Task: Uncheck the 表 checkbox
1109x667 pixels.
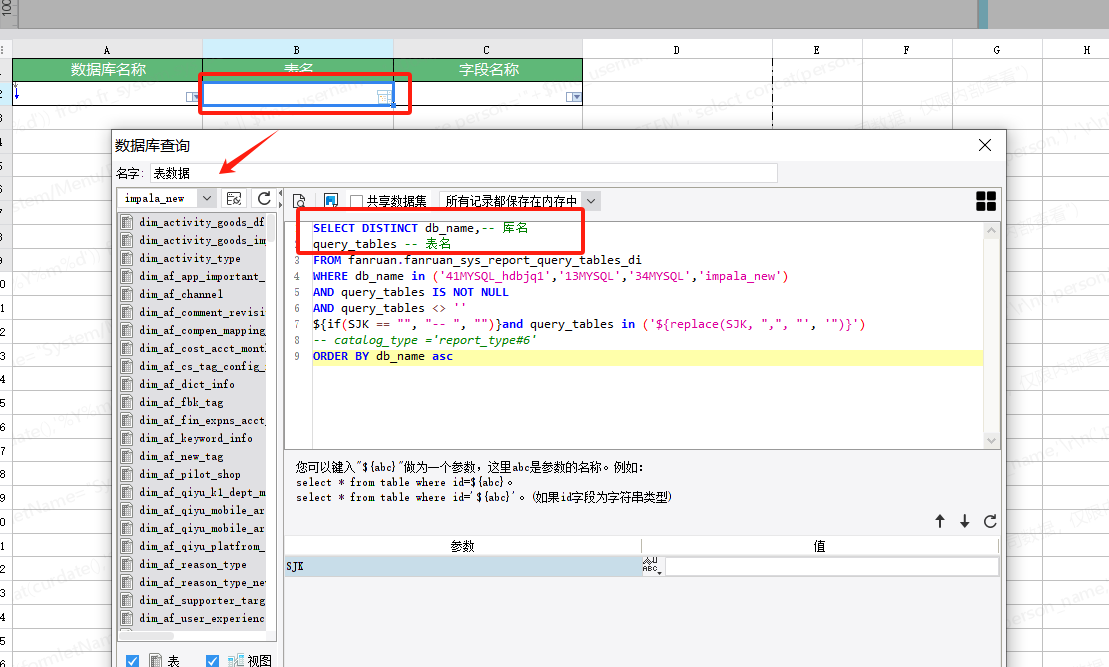Action: tap(132, 661)
